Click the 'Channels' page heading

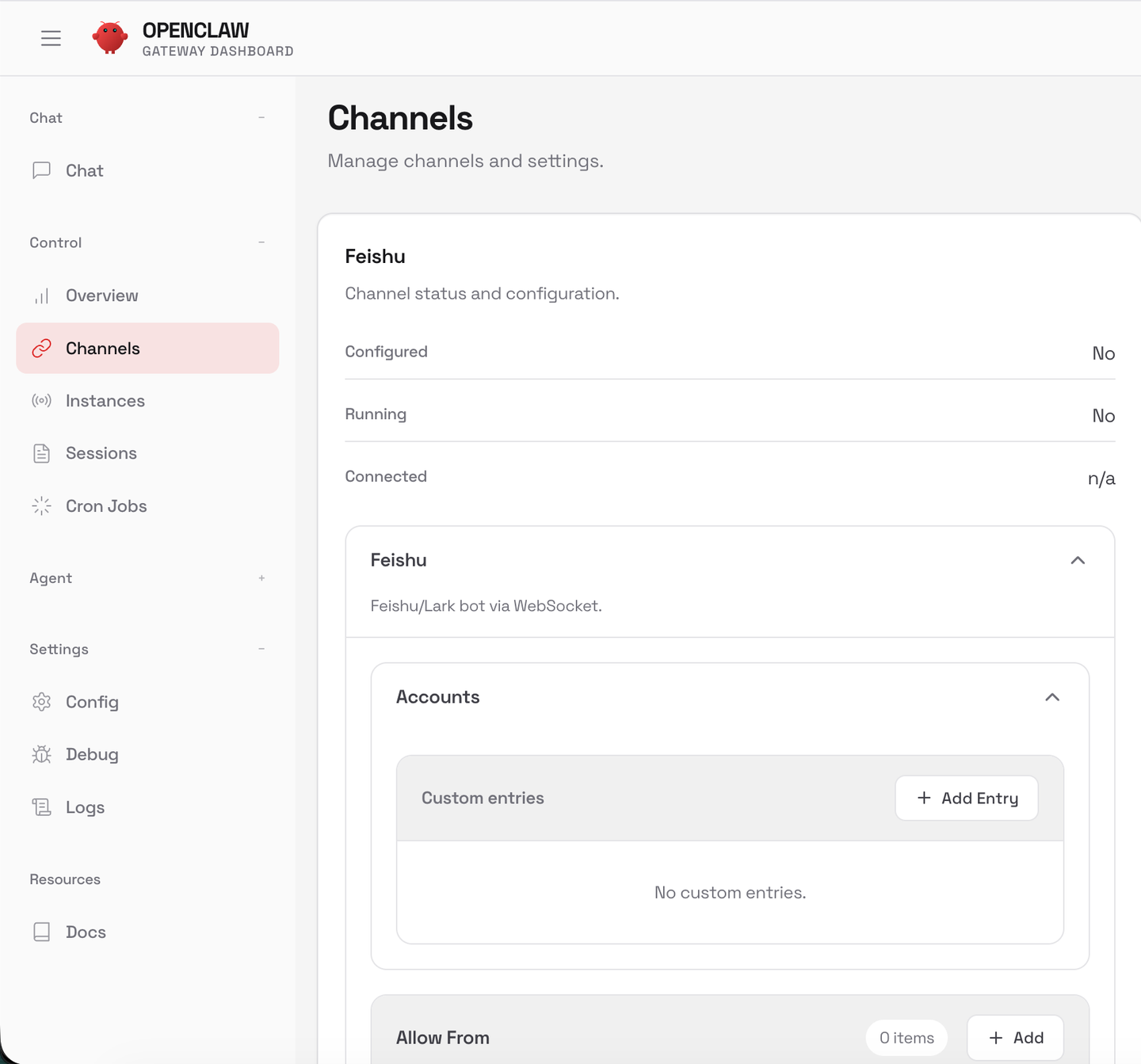pos(400,118)
